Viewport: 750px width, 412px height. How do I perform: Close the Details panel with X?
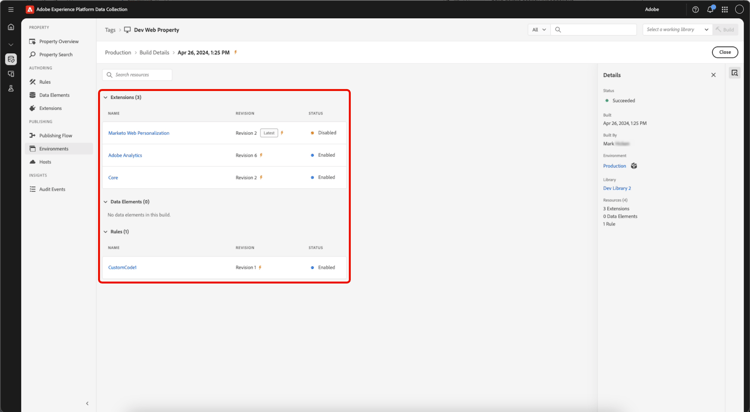tap(713, 75)
